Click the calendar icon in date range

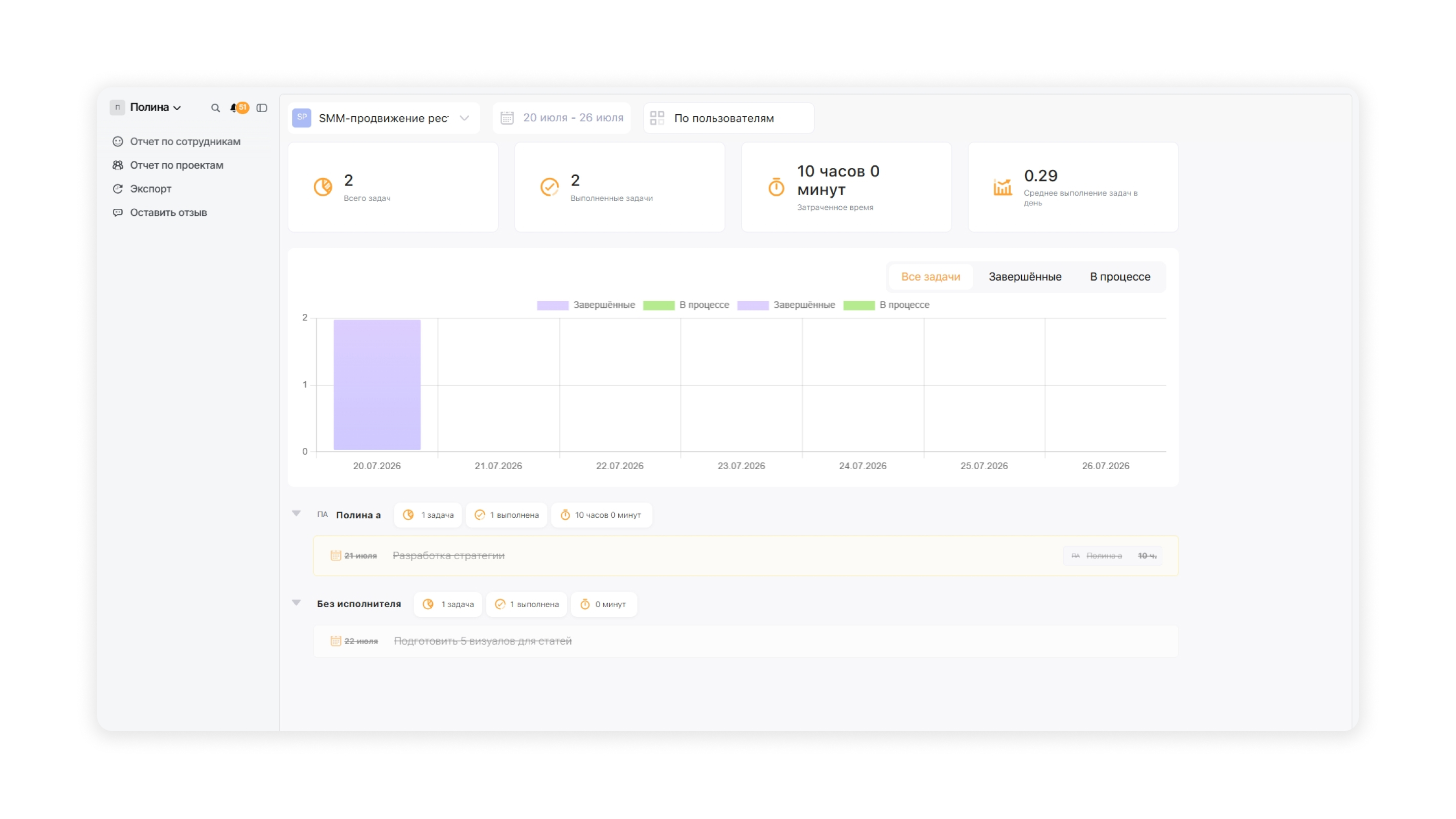[507, 118]
